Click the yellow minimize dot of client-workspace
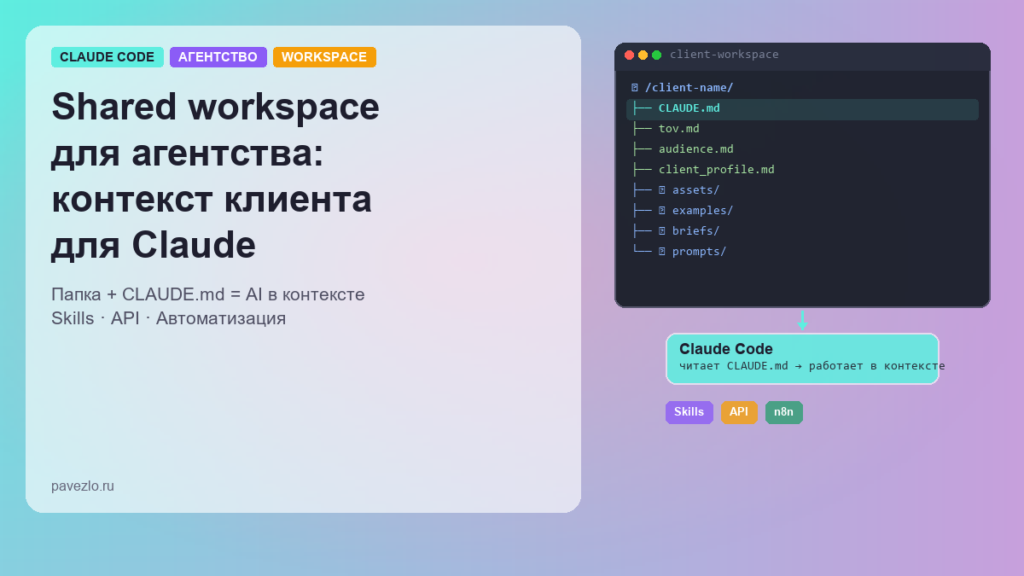The width and height of the screenshot is (1024, 576). [x=643, y=55]
